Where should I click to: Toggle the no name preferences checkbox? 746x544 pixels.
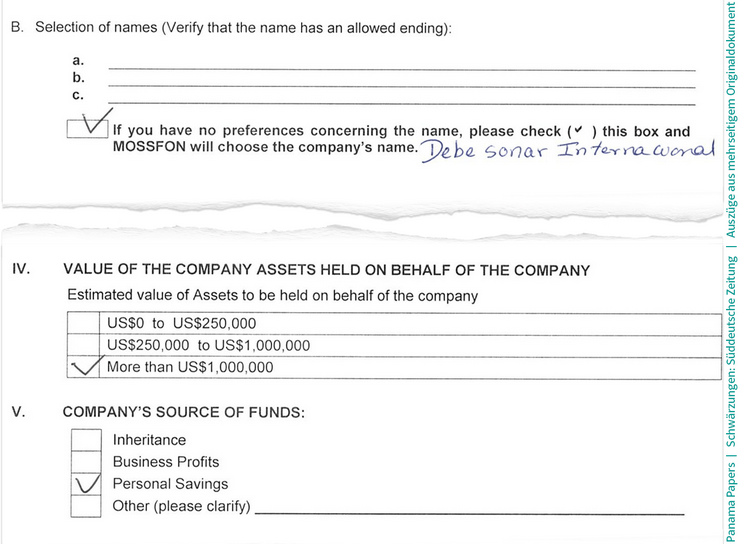click(87, 129)
